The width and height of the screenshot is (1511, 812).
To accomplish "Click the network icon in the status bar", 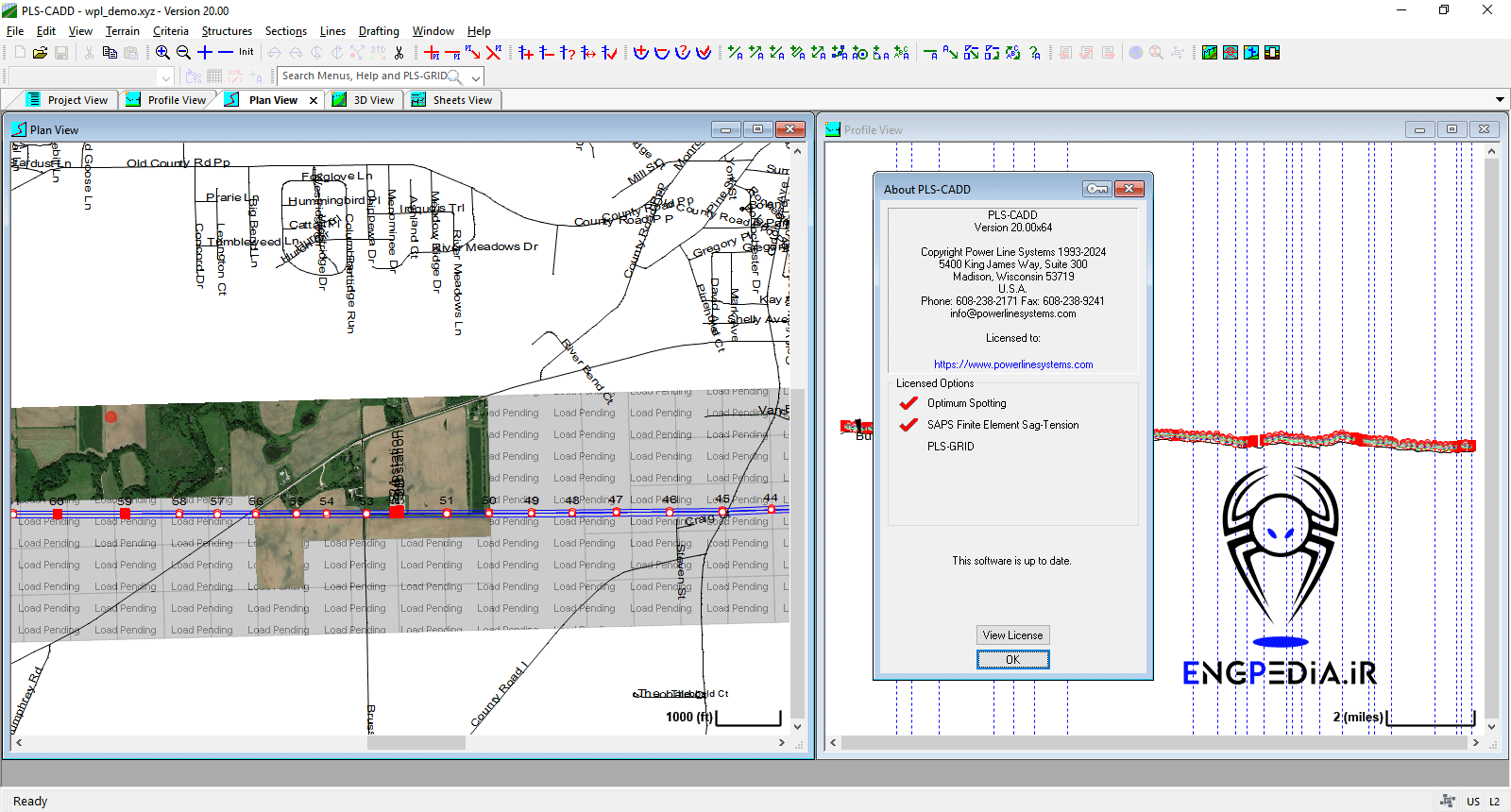I will pos(1448,801).
